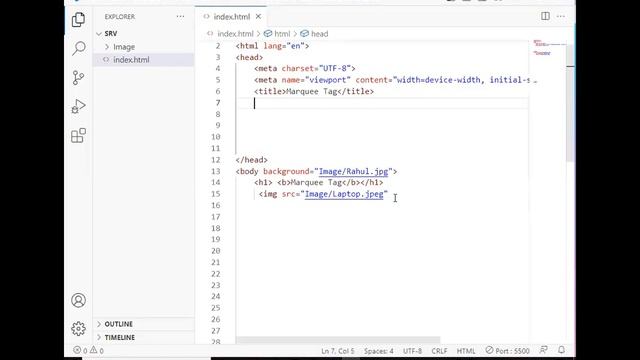This screenshot has width=640, height=360.
Task: Open editor more actions menu
Action: tap(561, 16)
